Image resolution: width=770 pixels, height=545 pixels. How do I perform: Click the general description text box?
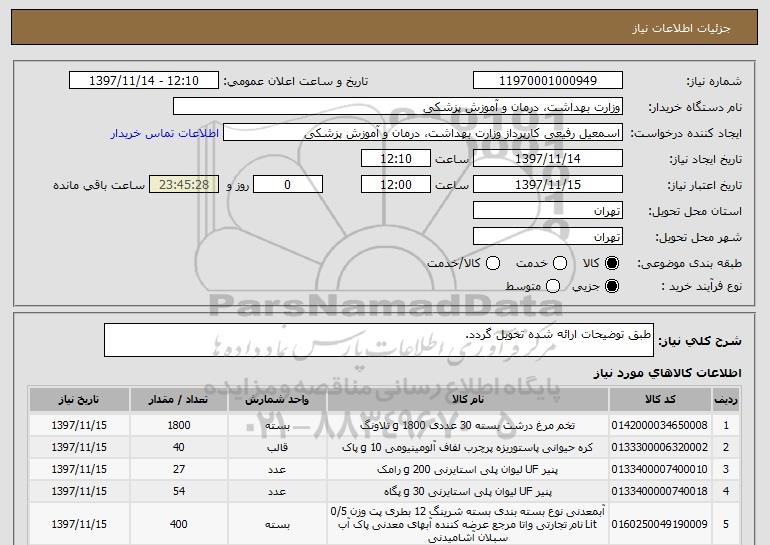coord(379,340)
